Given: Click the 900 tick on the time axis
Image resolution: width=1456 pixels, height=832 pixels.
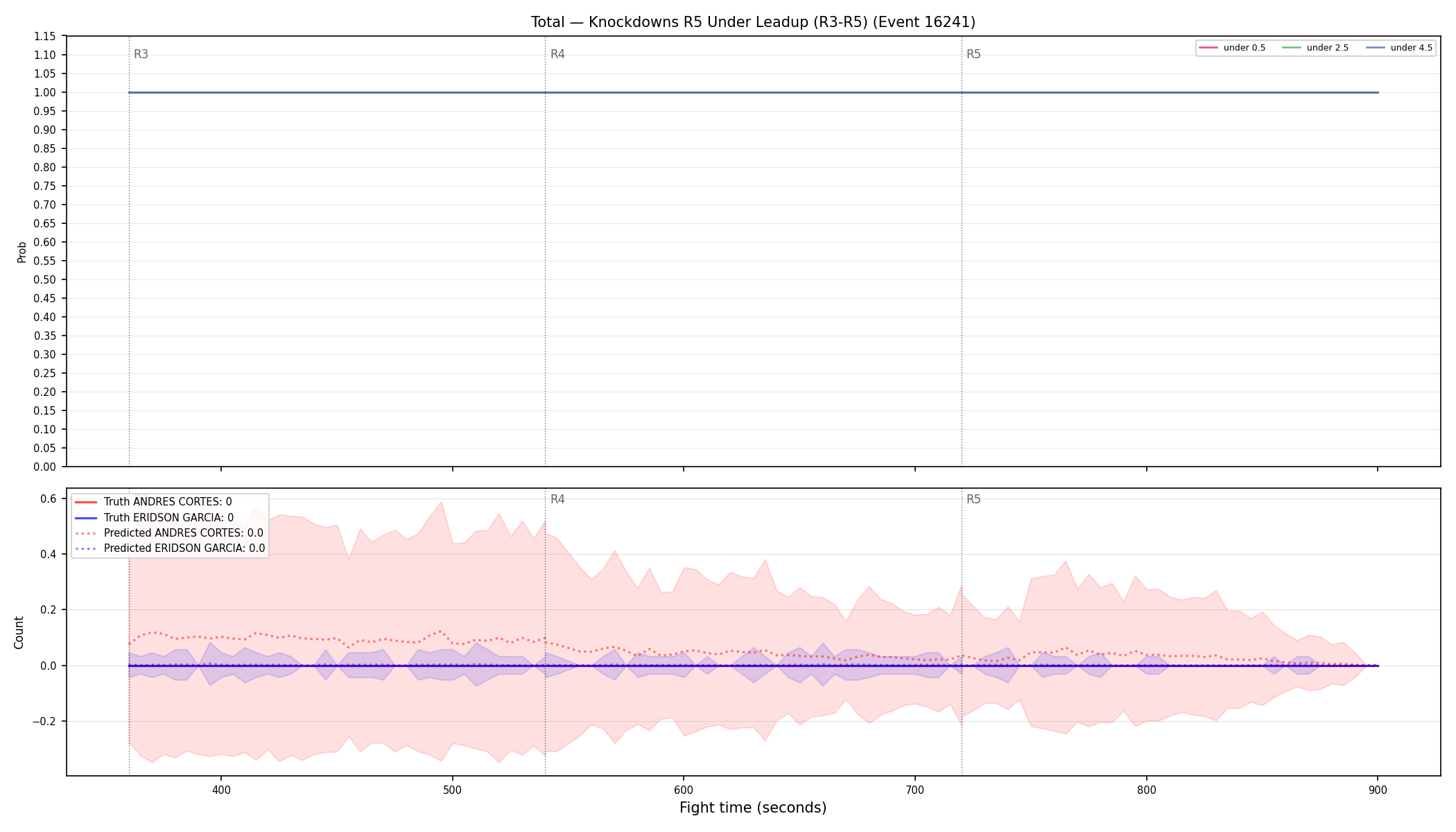Looking at the screenshot, I should (x=1378, y=790).
